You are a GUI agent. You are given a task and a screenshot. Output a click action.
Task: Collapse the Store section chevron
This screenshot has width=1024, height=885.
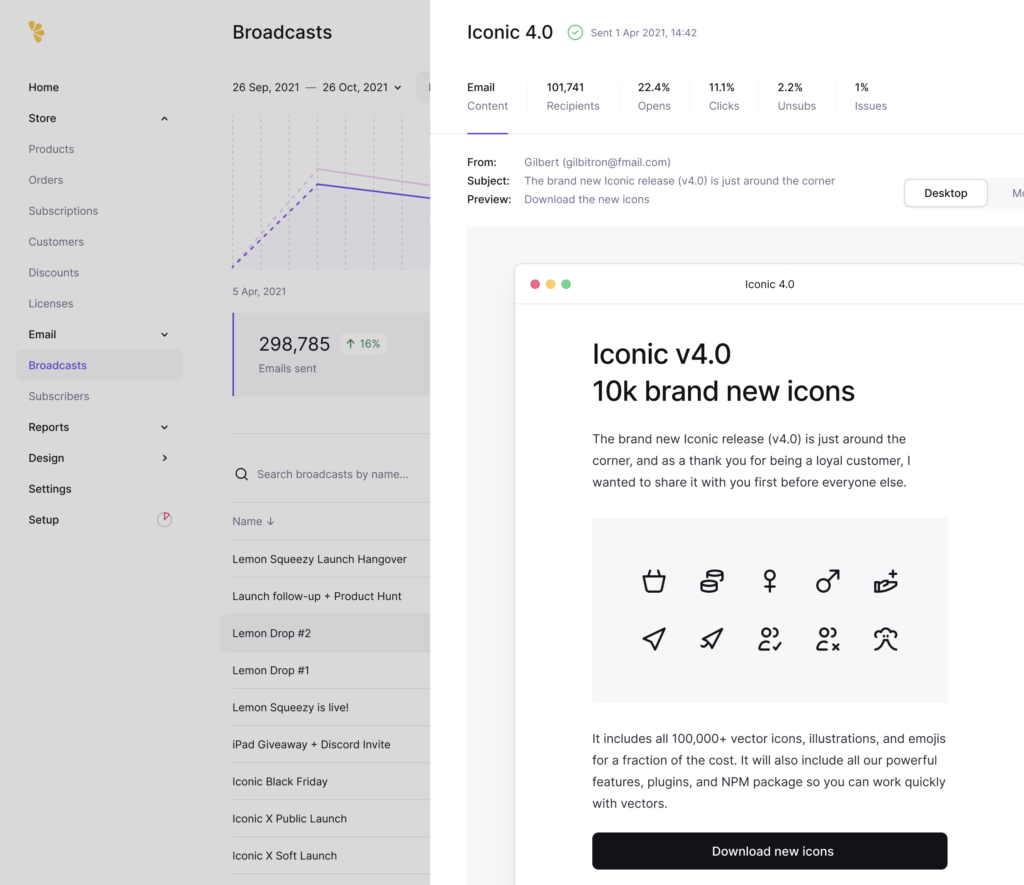point(165,118)
